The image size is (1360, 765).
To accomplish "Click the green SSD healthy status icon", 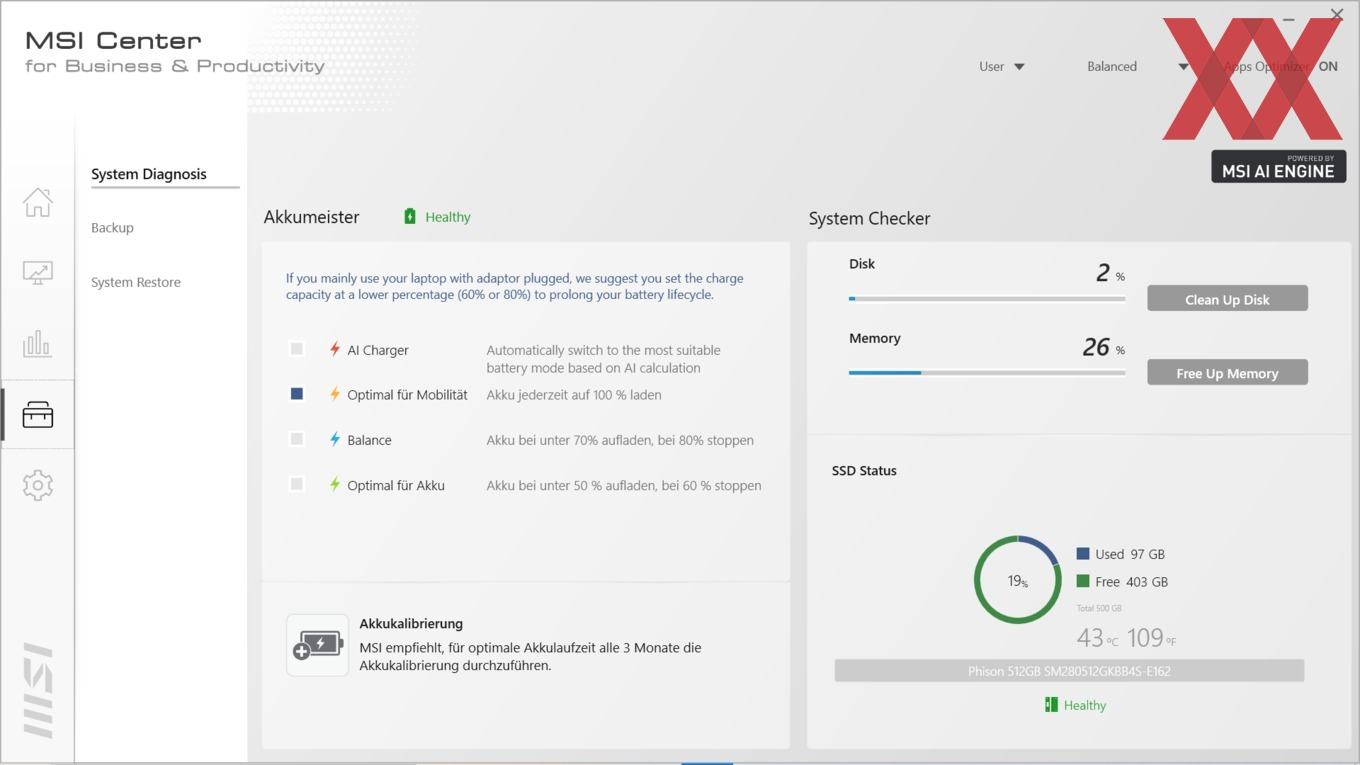I will (1051, 705).
